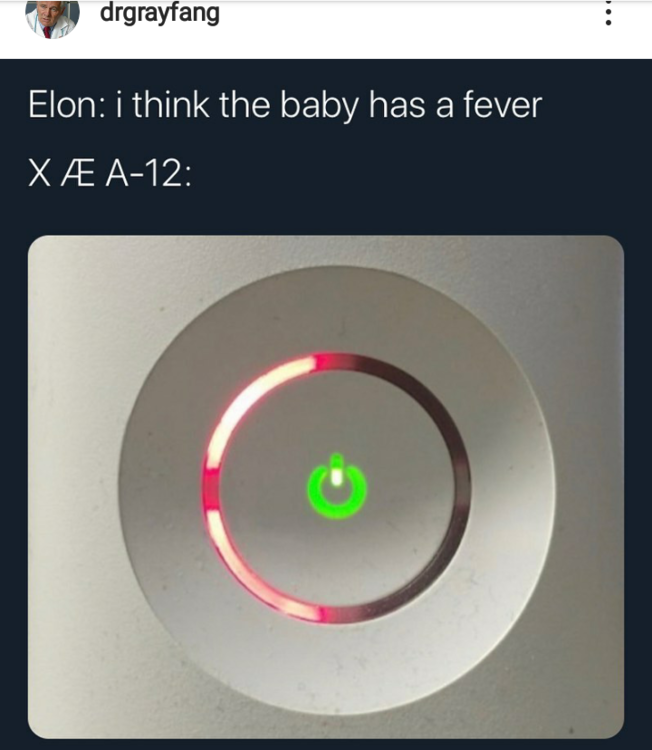Tap the drgrayfang username
Viewport: 652px width, 750px height.
click(x=160, y=13)
